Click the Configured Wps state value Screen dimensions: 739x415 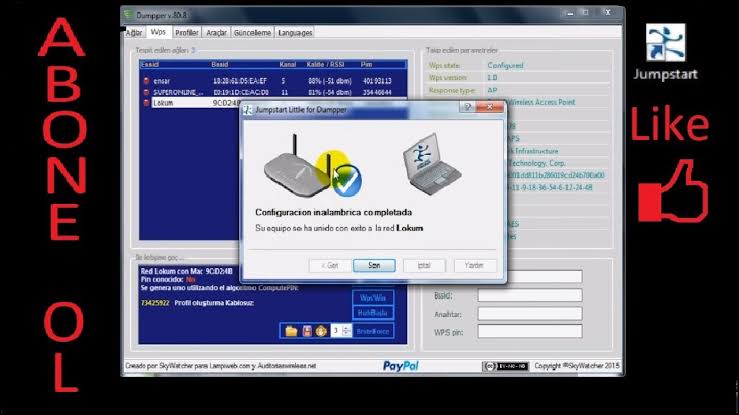click(x=505, y=65)
